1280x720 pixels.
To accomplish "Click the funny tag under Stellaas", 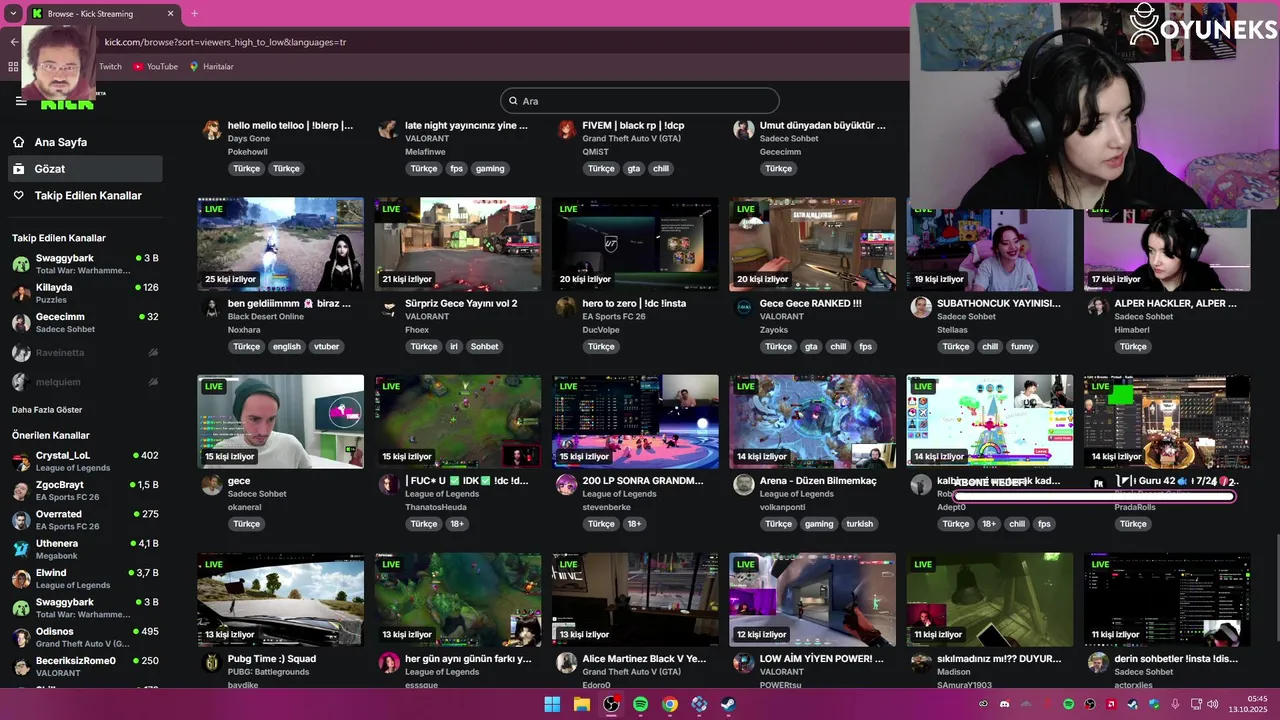I will [1022, 346].
